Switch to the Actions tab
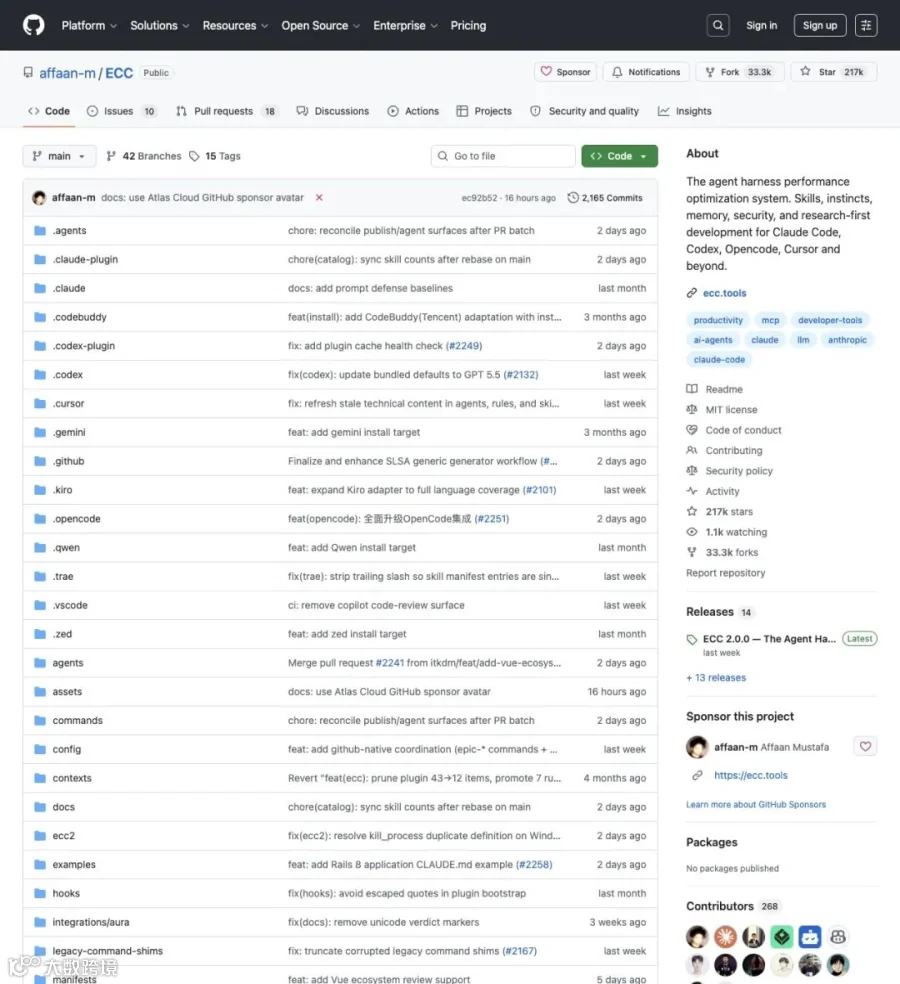This screenshot has width=900, height=984. point(413,111)
